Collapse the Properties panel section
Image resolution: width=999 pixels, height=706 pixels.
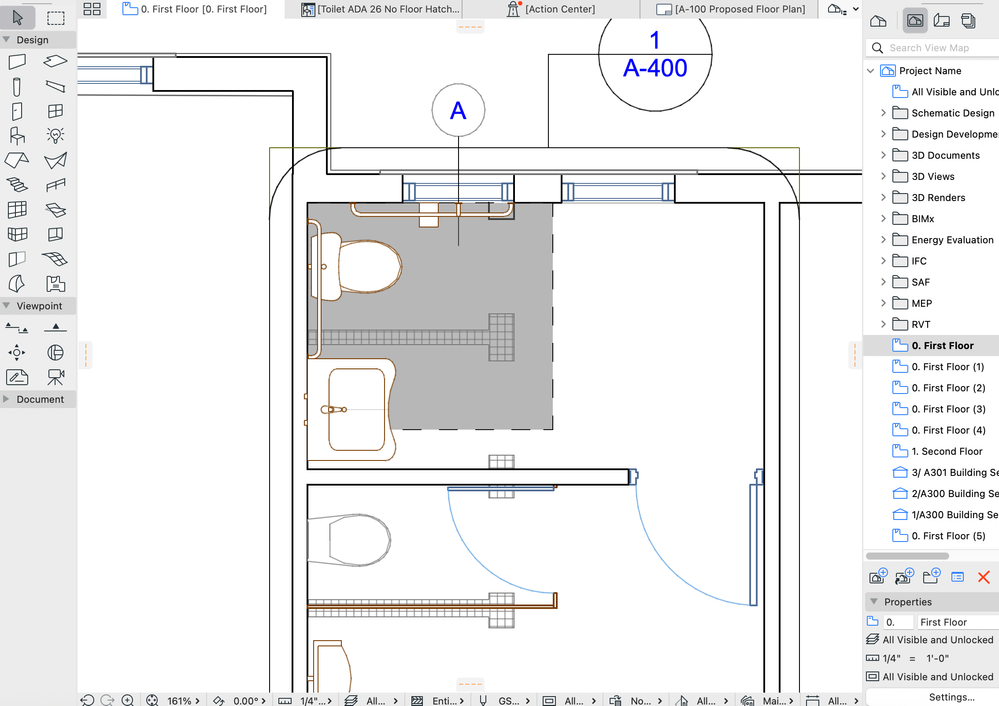pyautogui.click(x=874, y=602)
